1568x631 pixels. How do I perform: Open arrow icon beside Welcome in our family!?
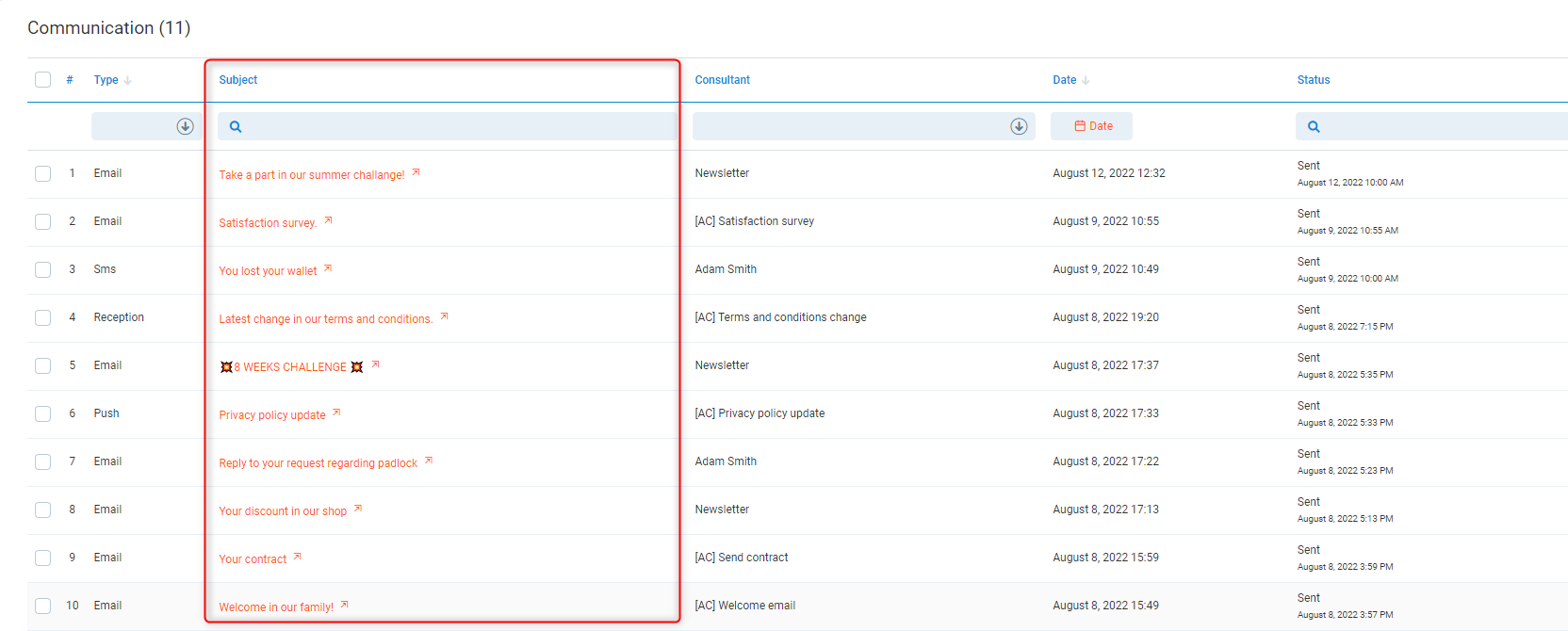[344, 605]
